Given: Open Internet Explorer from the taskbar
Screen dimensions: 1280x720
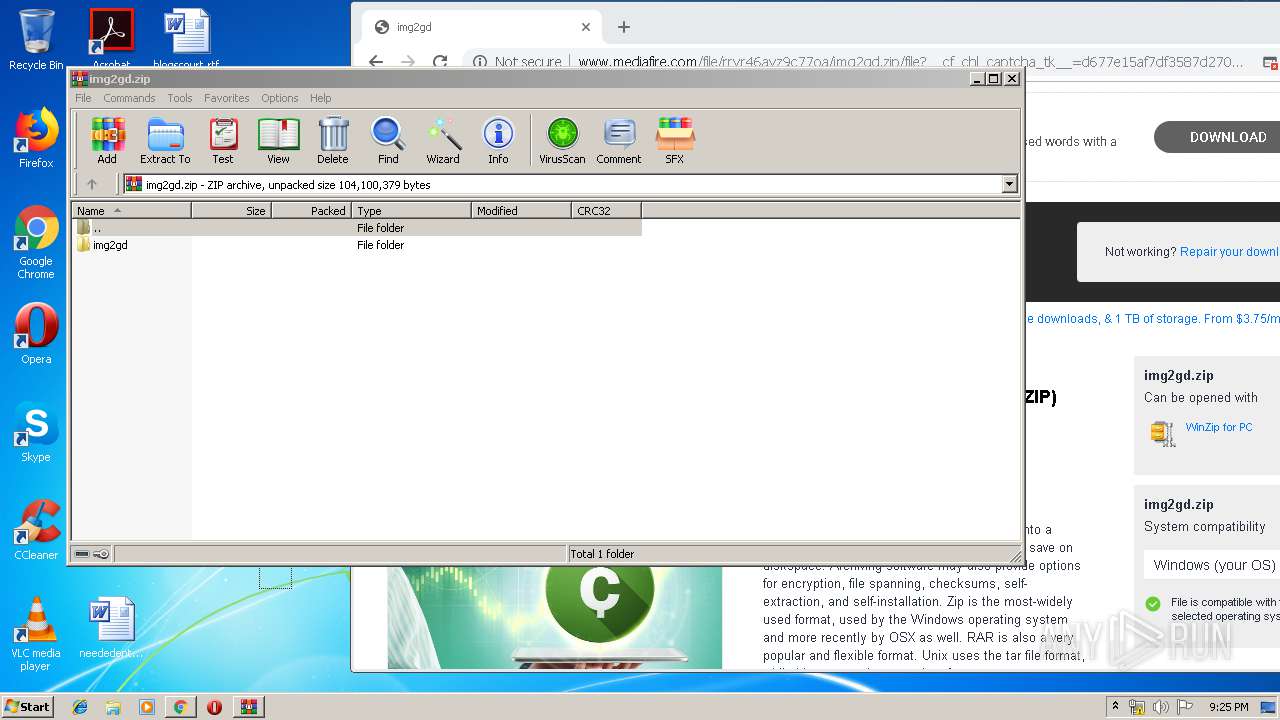Looking at the screenshot, I should (x=80, y=707).
